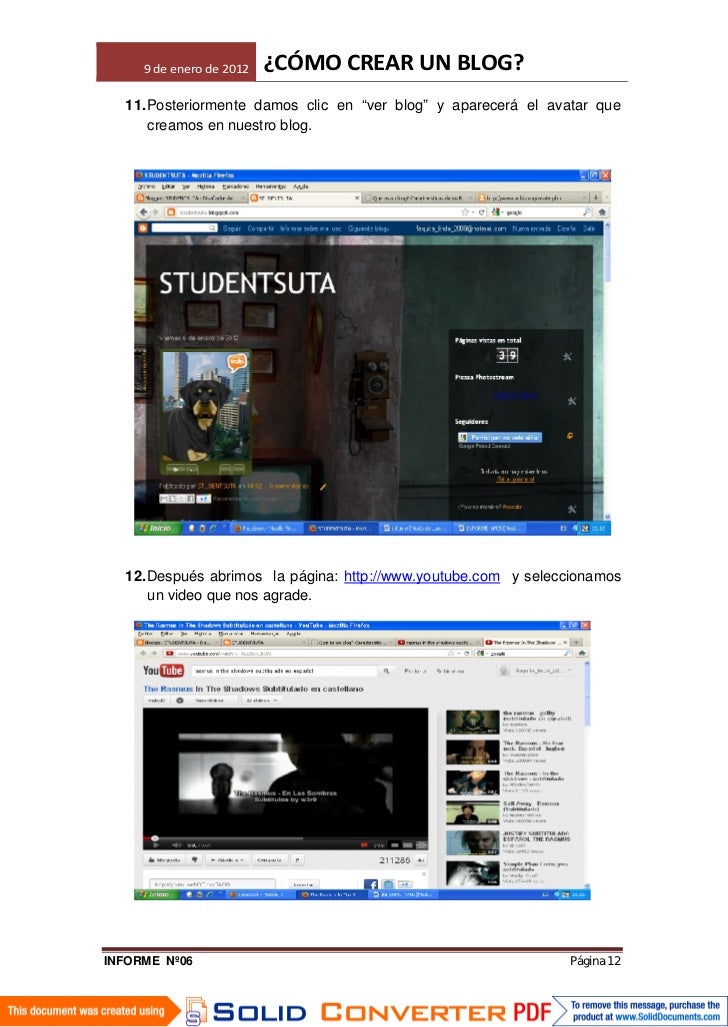Click the YouTube logo
This screenshot has width=728, height=1027.
coord(163,671)
